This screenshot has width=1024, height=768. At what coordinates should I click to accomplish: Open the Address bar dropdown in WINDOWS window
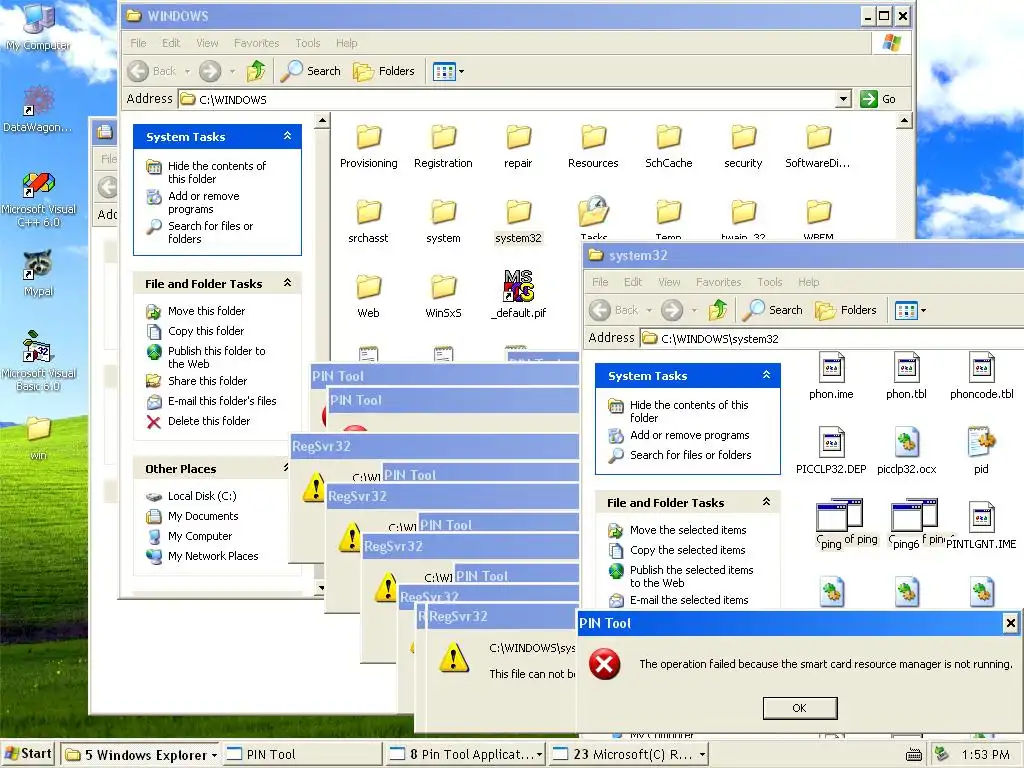click(x=844, y=99)
